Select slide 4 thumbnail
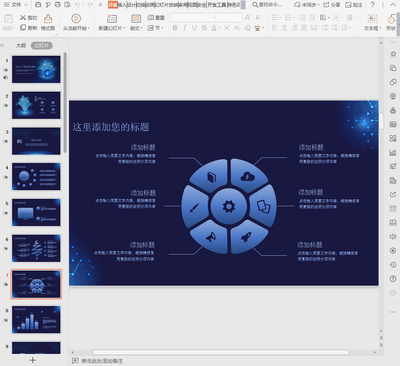 click(36, 176)
